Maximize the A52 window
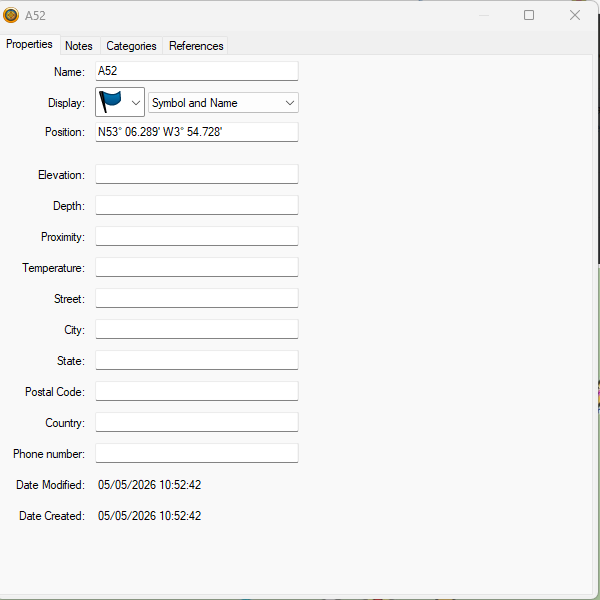Viewport: 600px width, 600px height. [x=529, y=15]
